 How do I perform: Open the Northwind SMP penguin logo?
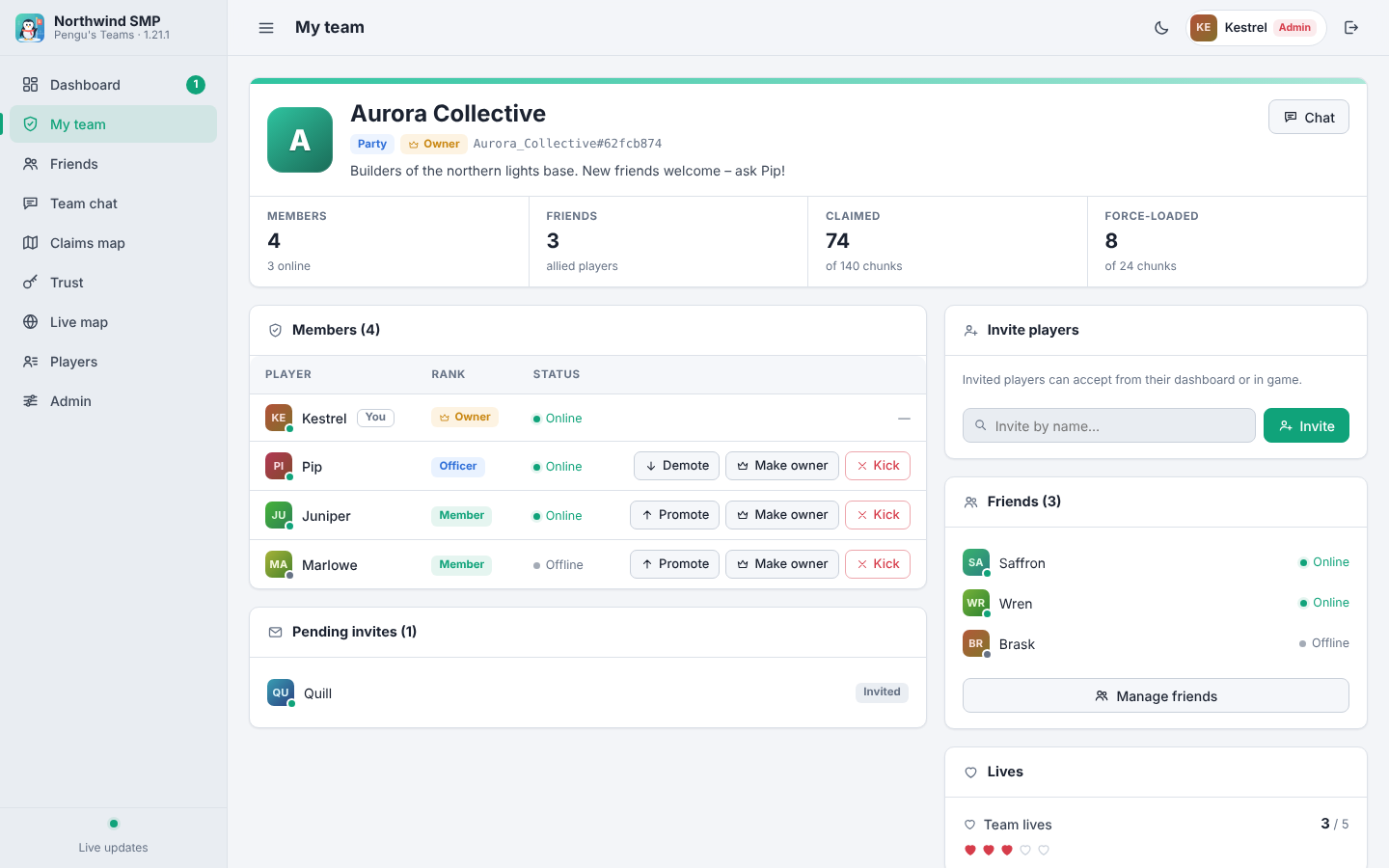click(30, 28)
